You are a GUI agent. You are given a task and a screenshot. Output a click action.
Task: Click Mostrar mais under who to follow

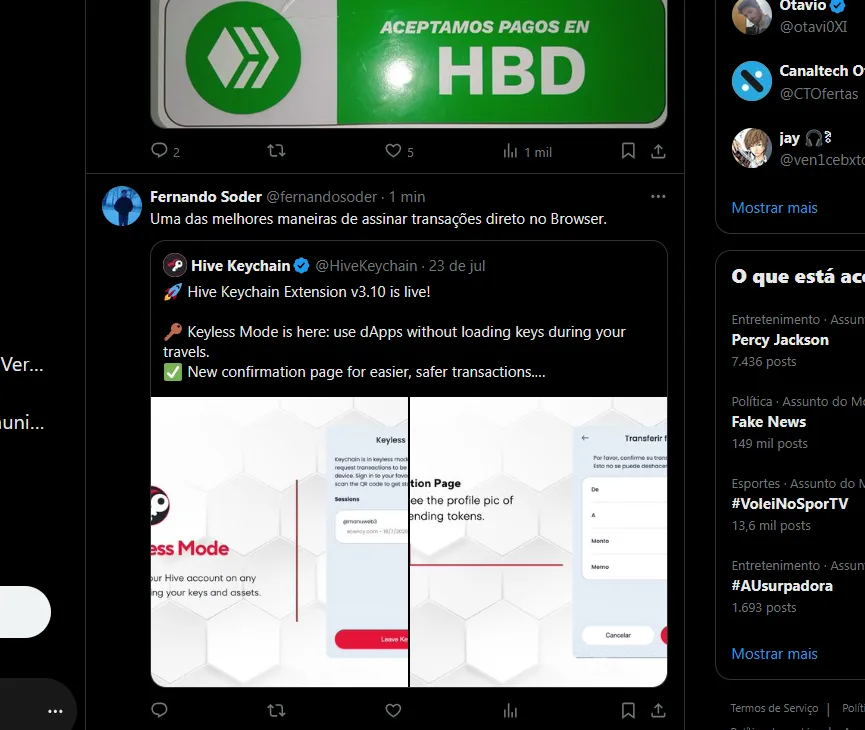point(774,208)
